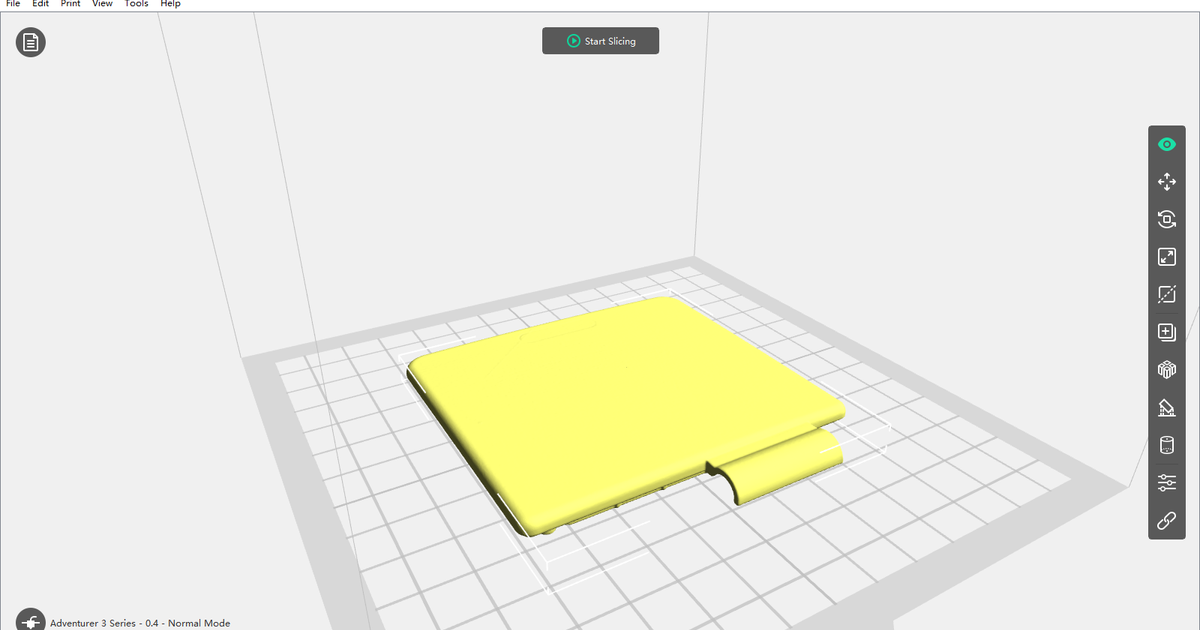Screen dimensions: 1200x630
Task: Open the Supports tool
Action: [x=1166, y=407]
